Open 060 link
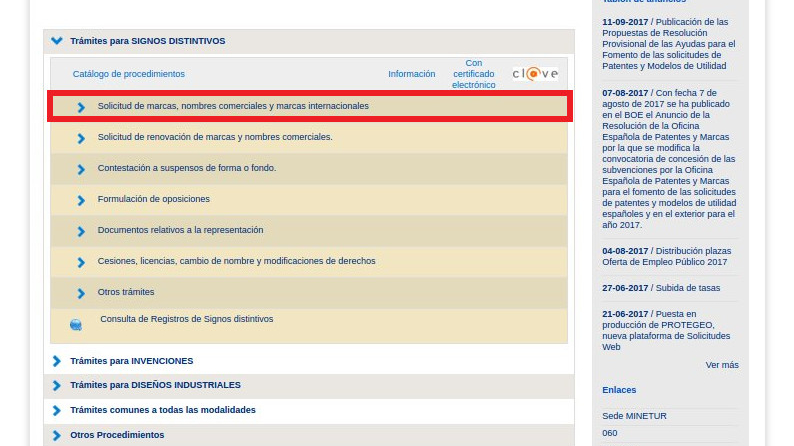This screenshot has height=446, width=794. coord(610,433)
